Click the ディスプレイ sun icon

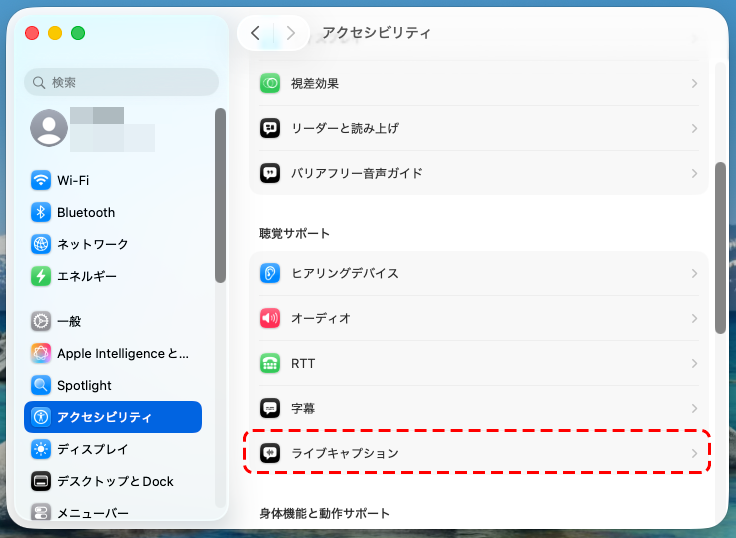tap(41, 449)
